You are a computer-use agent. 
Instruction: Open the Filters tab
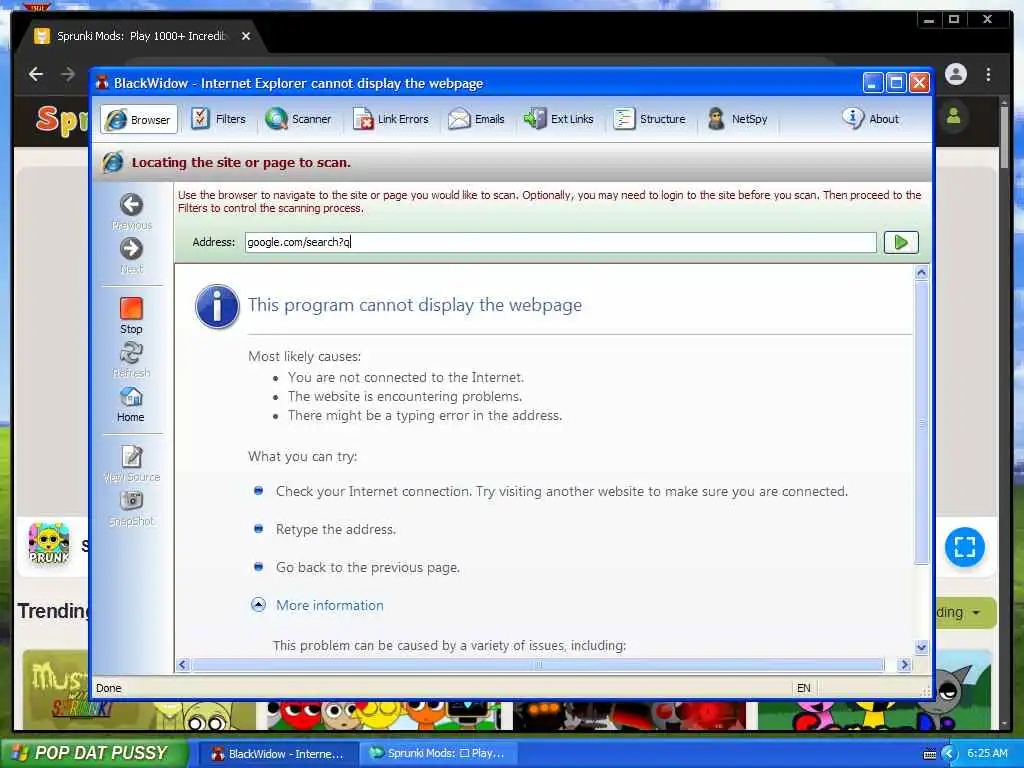(218, 119)
